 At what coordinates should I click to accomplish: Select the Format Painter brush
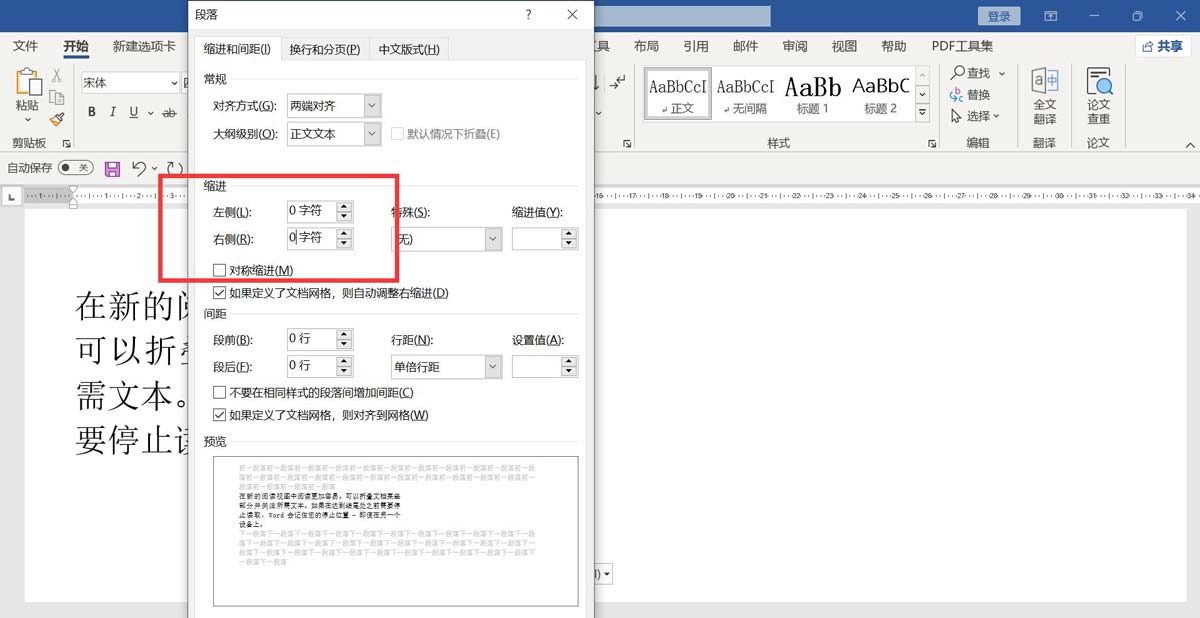pyautogui.click(x=57, y=119)
